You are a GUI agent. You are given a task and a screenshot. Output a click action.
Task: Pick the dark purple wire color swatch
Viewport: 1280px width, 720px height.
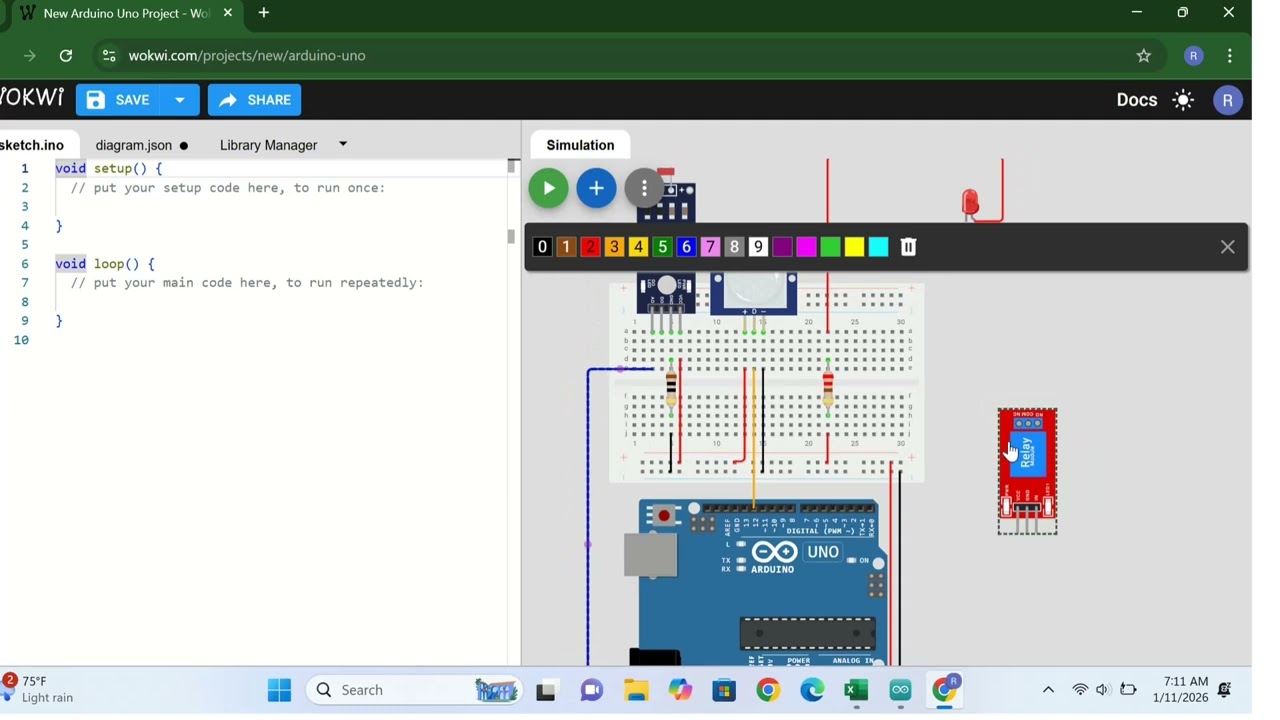[x=782, y=247]
